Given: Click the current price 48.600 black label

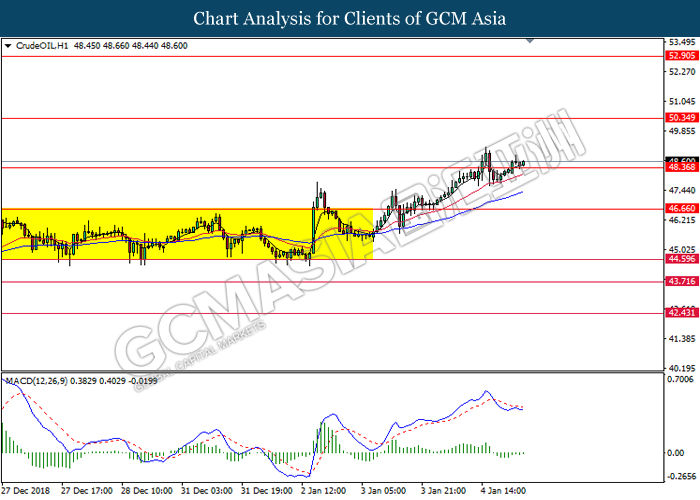Looking at the screenshot, I should click(x=682, y=160).
